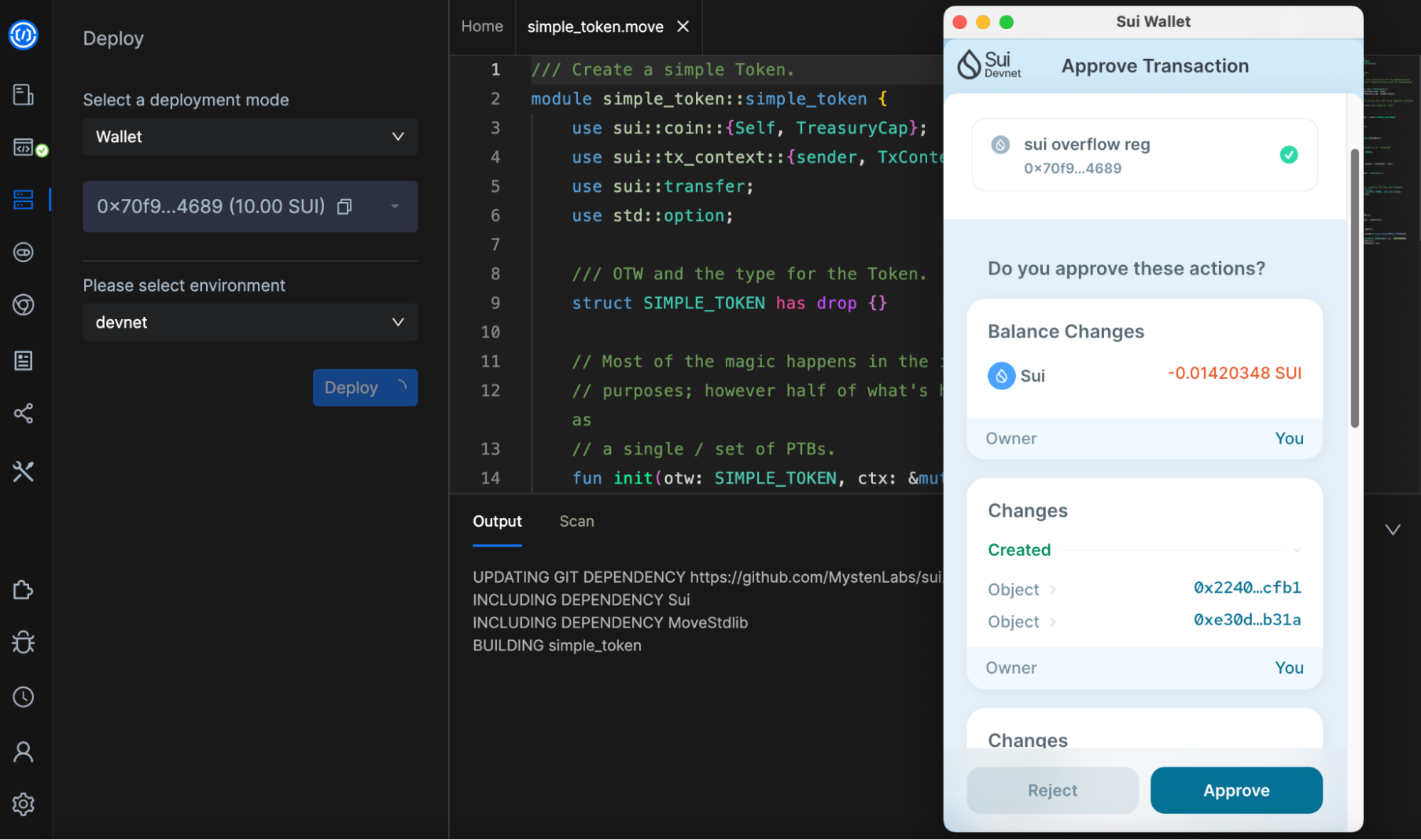Click the 'INCLUDING DEPENDENCY Sui' output line

(581, 600)
